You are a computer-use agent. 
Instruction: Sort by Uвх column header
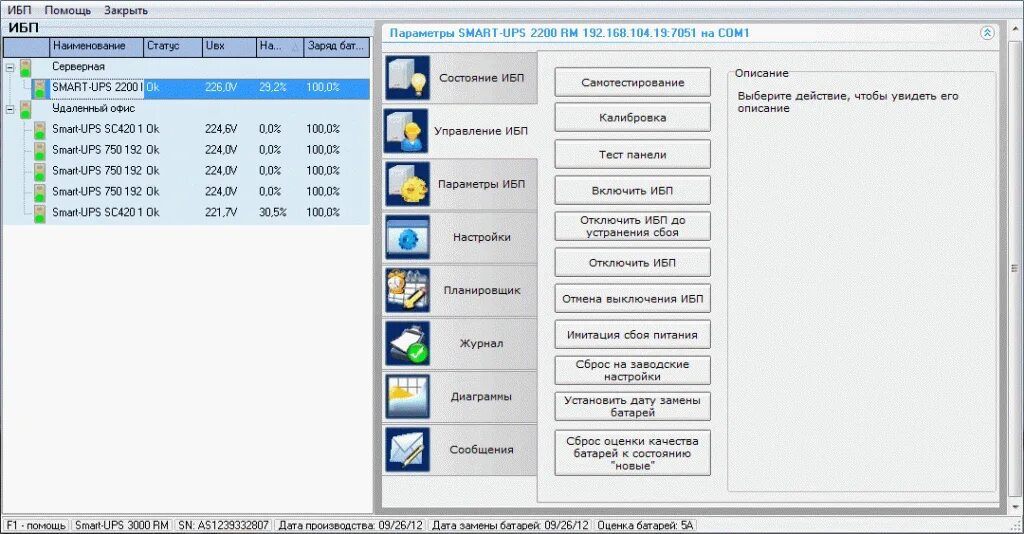pyautogui.click(x=229, y=46)
